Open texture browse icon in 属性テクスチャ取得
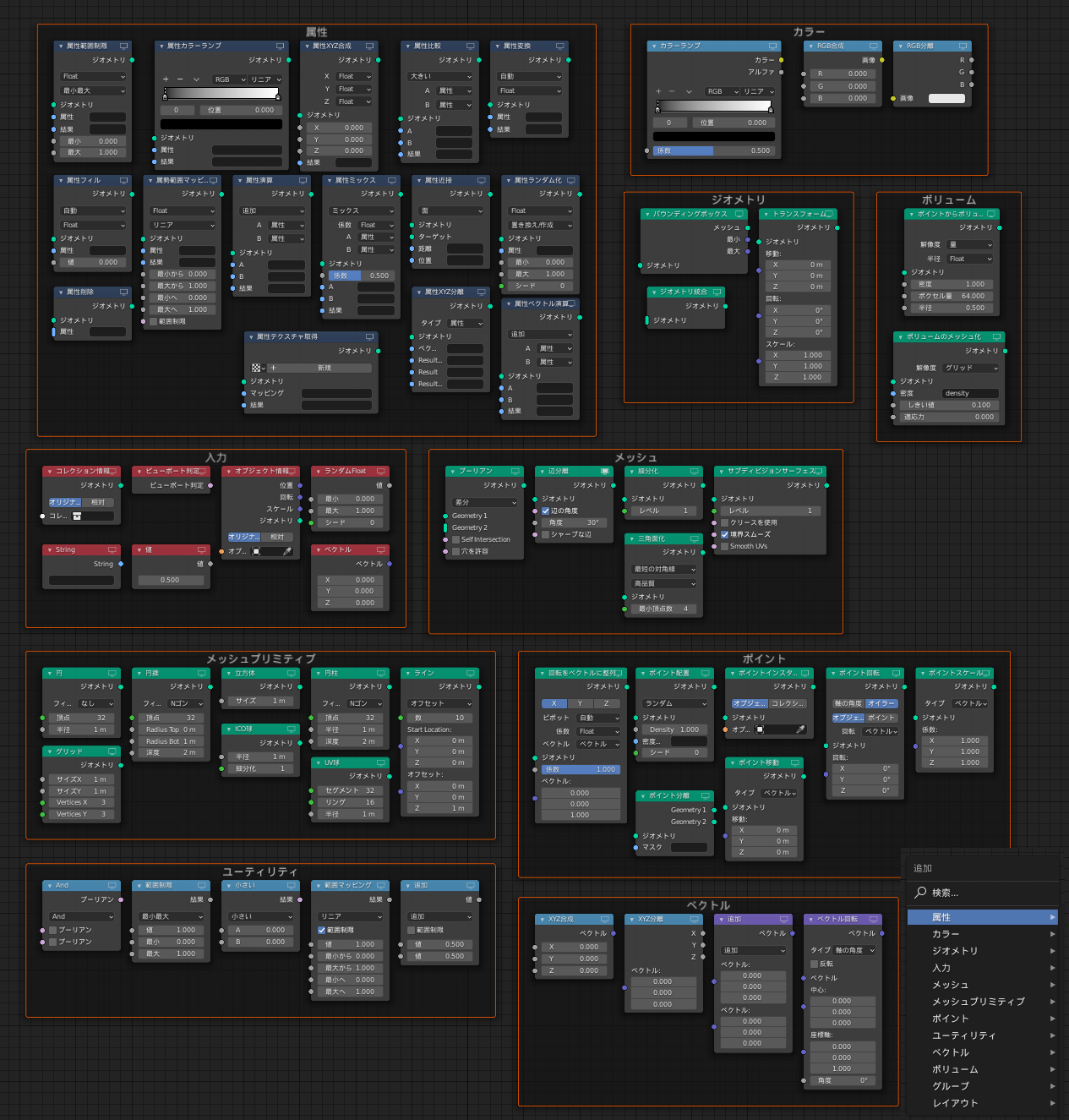 pos(258,368)
